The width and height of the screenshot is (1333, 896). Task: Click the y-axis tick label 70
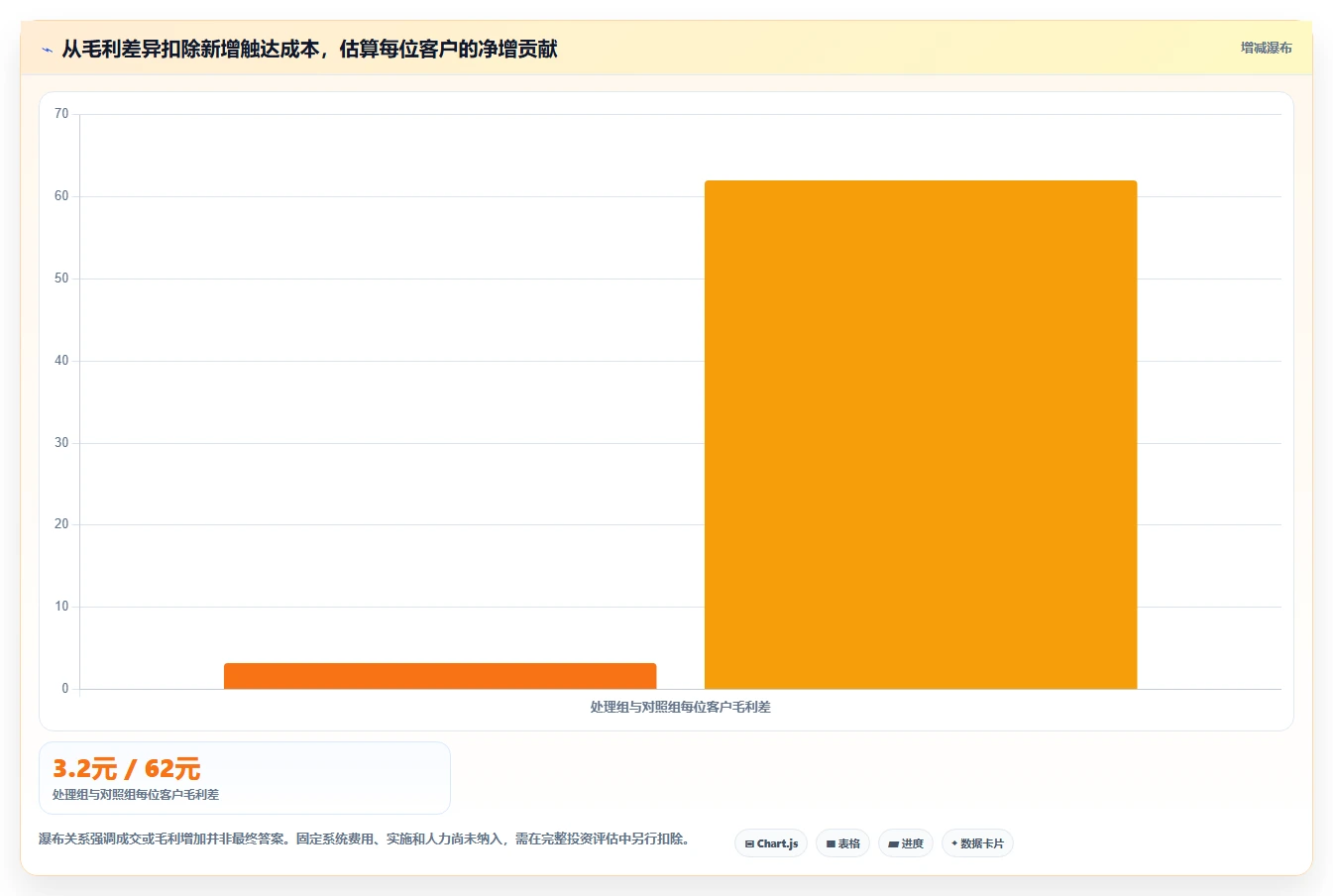(x=61, y=114)
